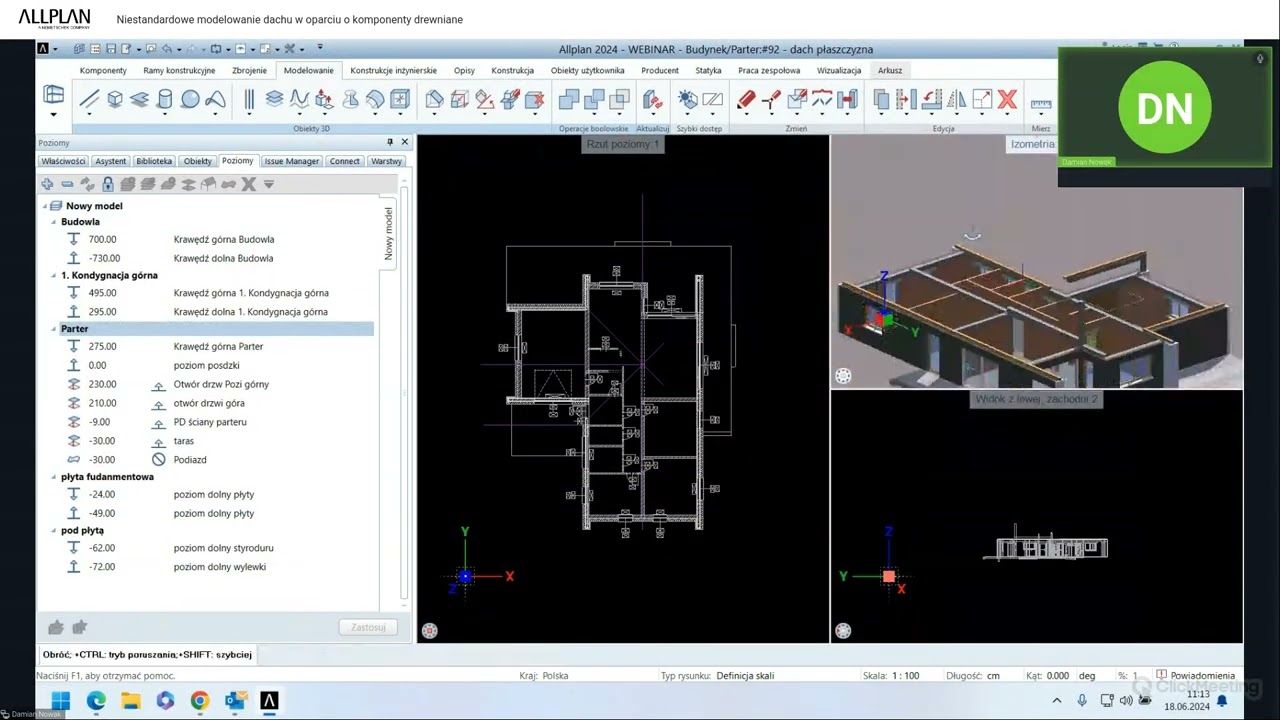Collapse the Nowy model tree node
Viewport: 1280px width, 720px height.
45,206
